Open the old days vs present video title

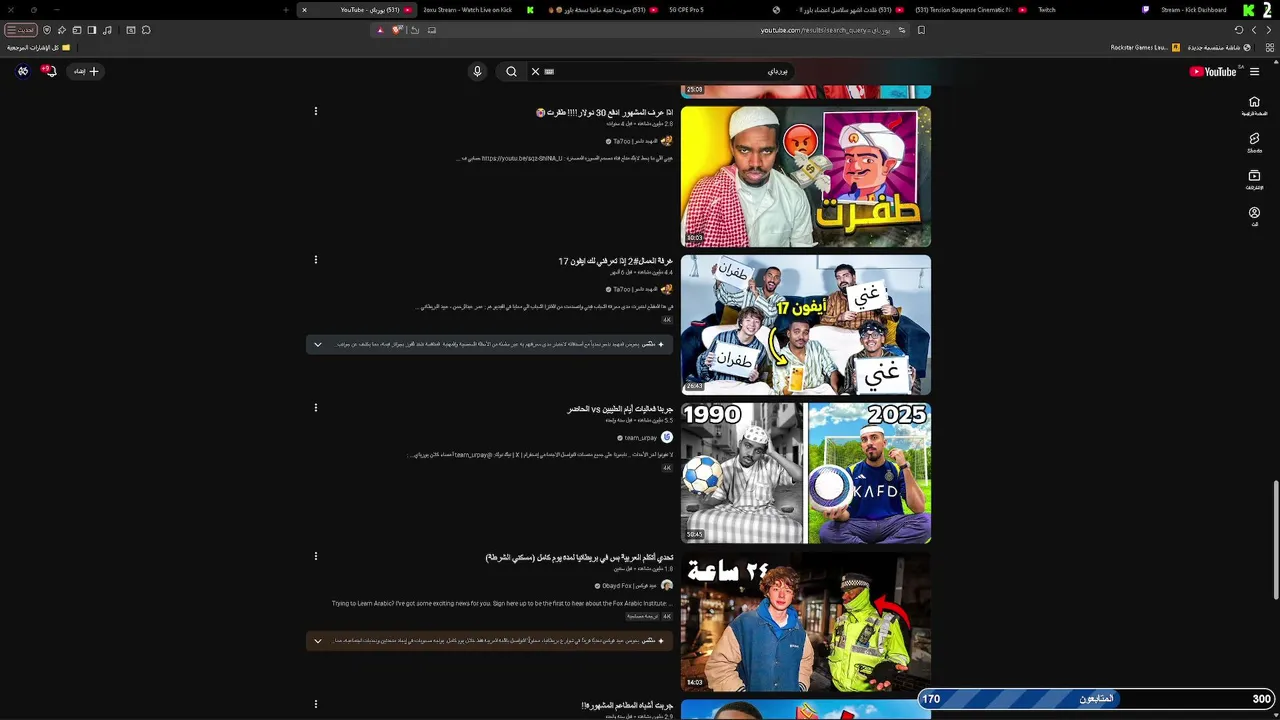(620, 409)
